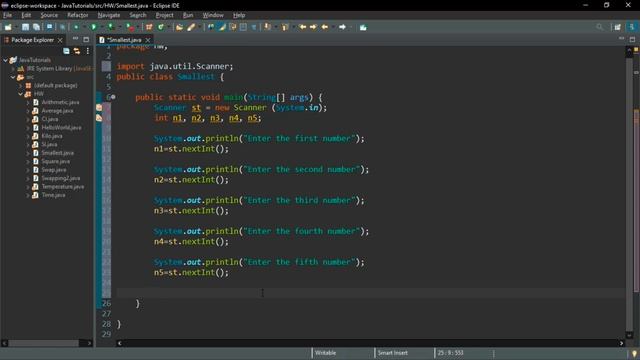
Task: Expand the Smallest.java tree node
Action: click(x=28, y=153)
